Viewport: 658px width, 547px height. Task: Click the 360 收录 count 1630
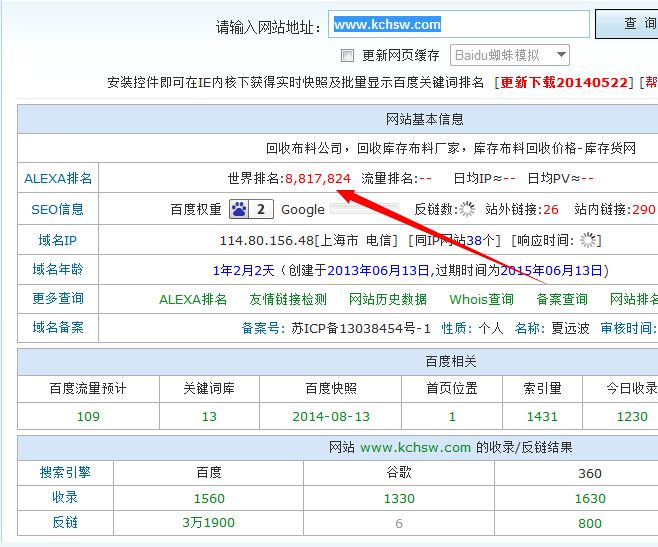590,497
